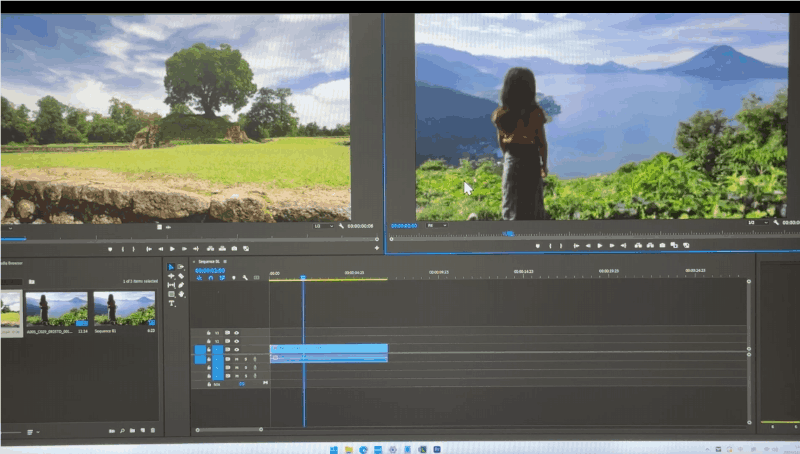This screenshot has height=454, width=800.
Task: Step forward one frame in Source monitor
Action: 184,249
